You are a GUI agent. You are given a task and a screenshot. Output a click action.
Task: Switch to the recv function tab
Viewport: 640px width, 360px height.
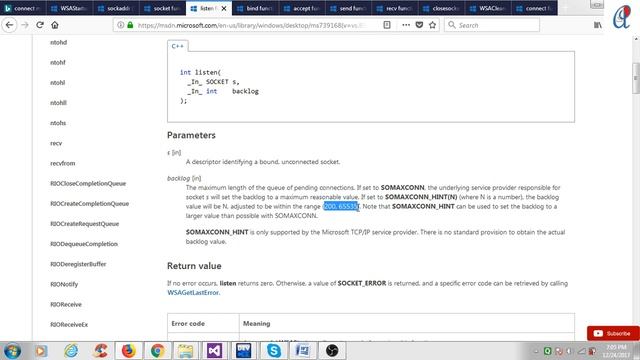(395, 8)
